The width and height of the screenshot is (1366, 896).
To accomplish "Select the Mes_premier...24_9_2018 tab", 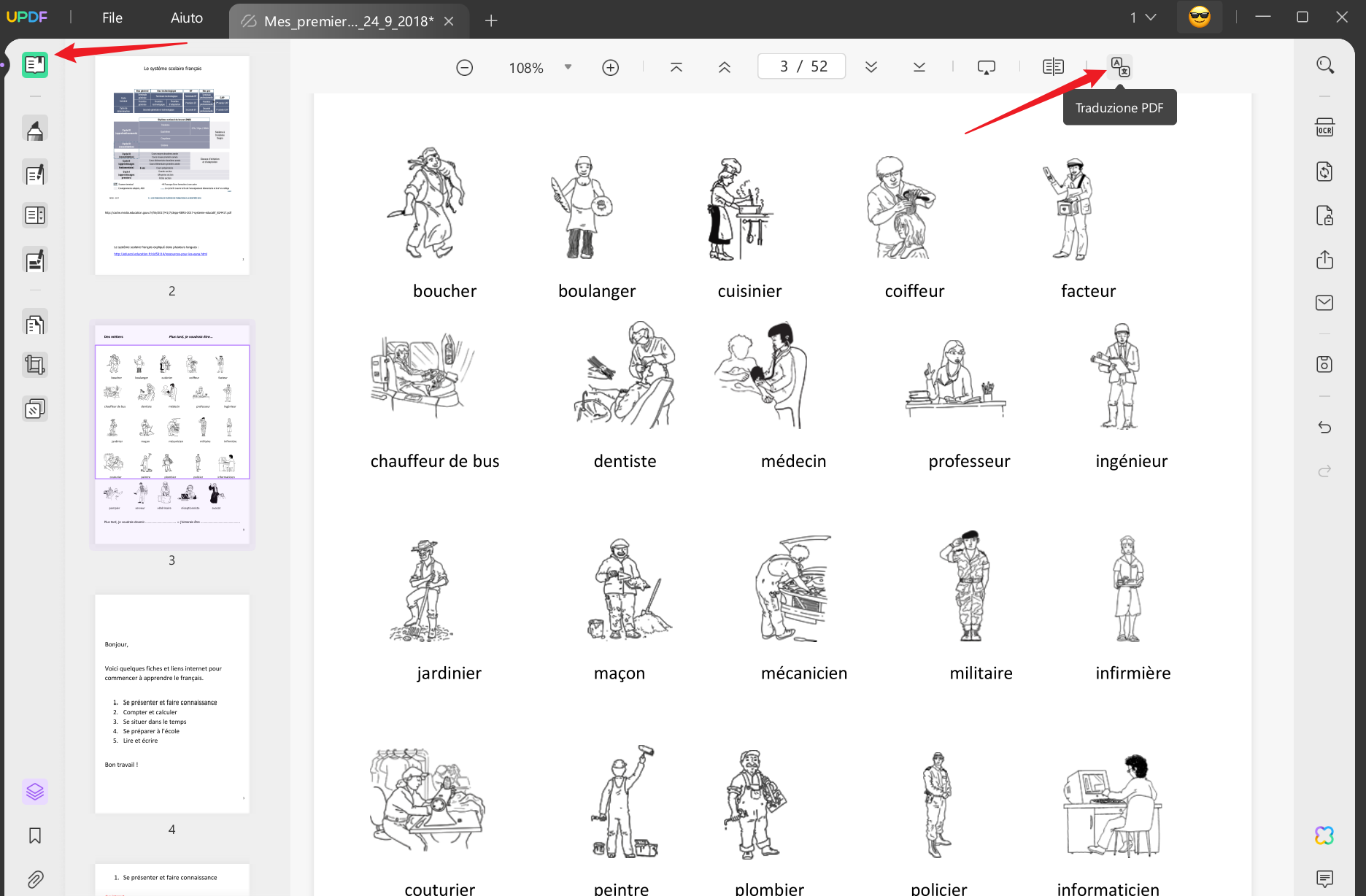I will pyautogui.click(x=349, y=21).
